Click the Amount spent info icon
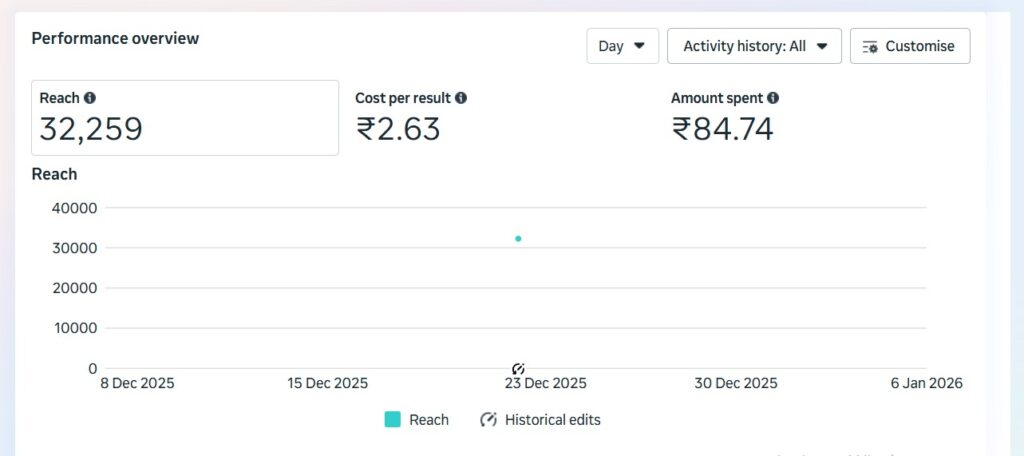The image size is (1024, 456). point(773,98)
